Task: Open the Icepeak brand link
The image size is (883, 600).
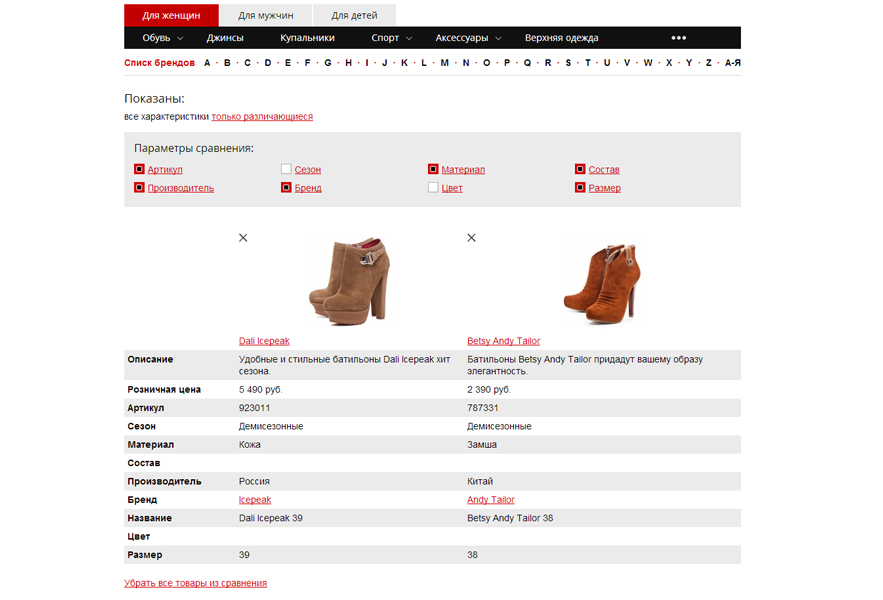Action: (255, 500)
